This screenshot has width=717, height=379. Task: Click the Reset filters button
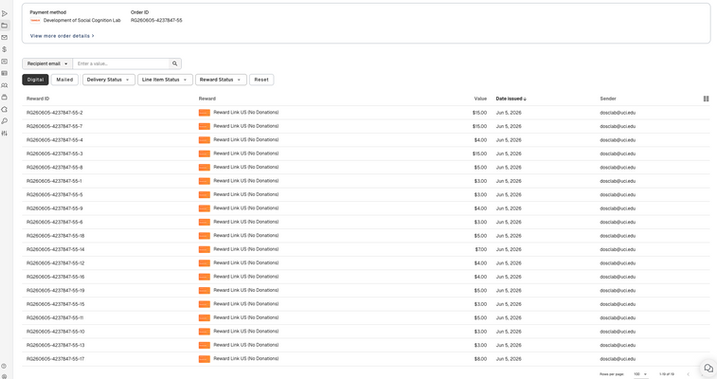[262, 80]
